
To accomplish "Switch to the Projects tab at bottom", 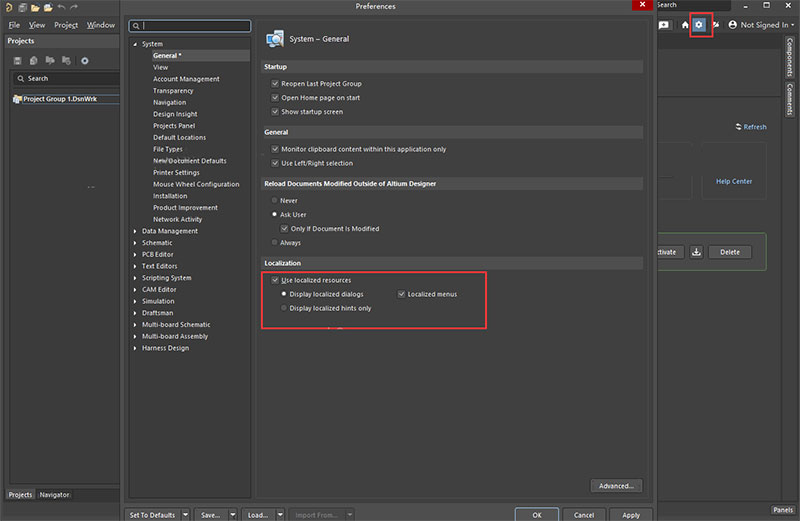I will [x=20, y=494].
